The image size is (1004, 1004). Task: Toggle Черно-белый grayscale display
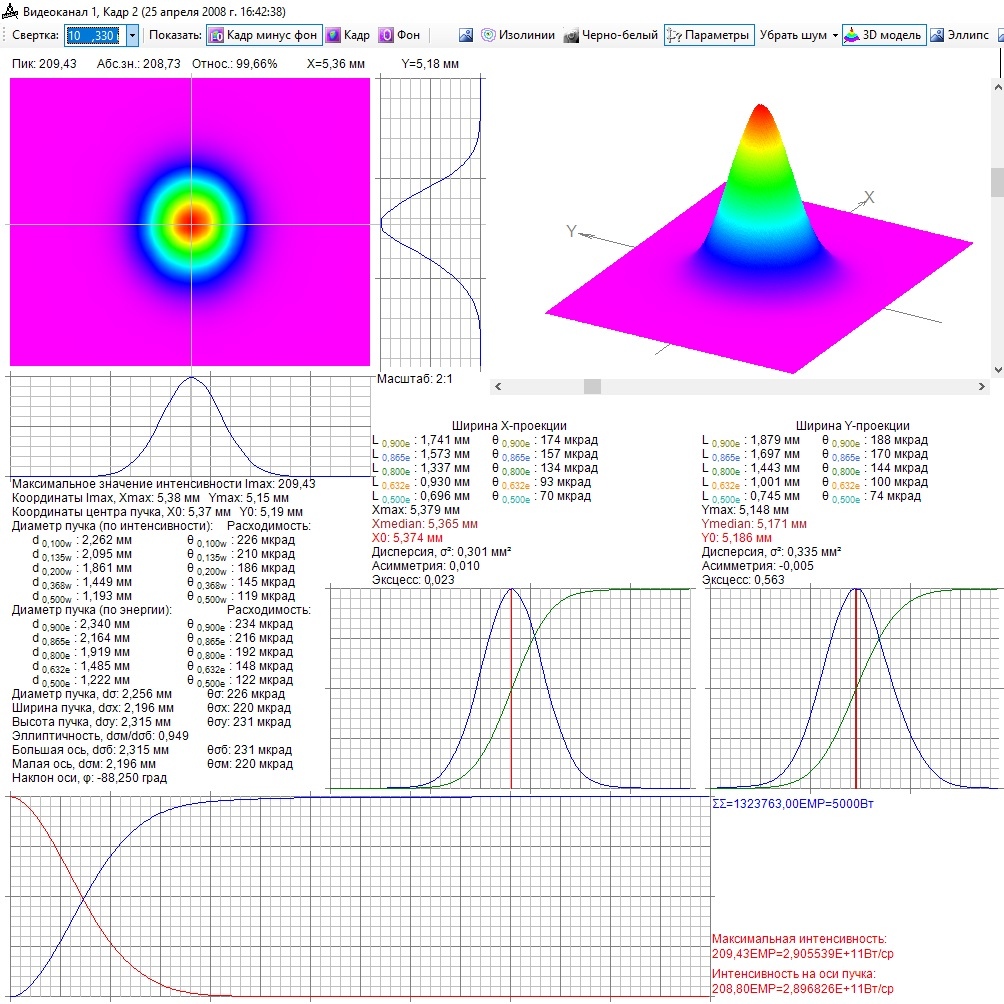[x=611, y=35]
